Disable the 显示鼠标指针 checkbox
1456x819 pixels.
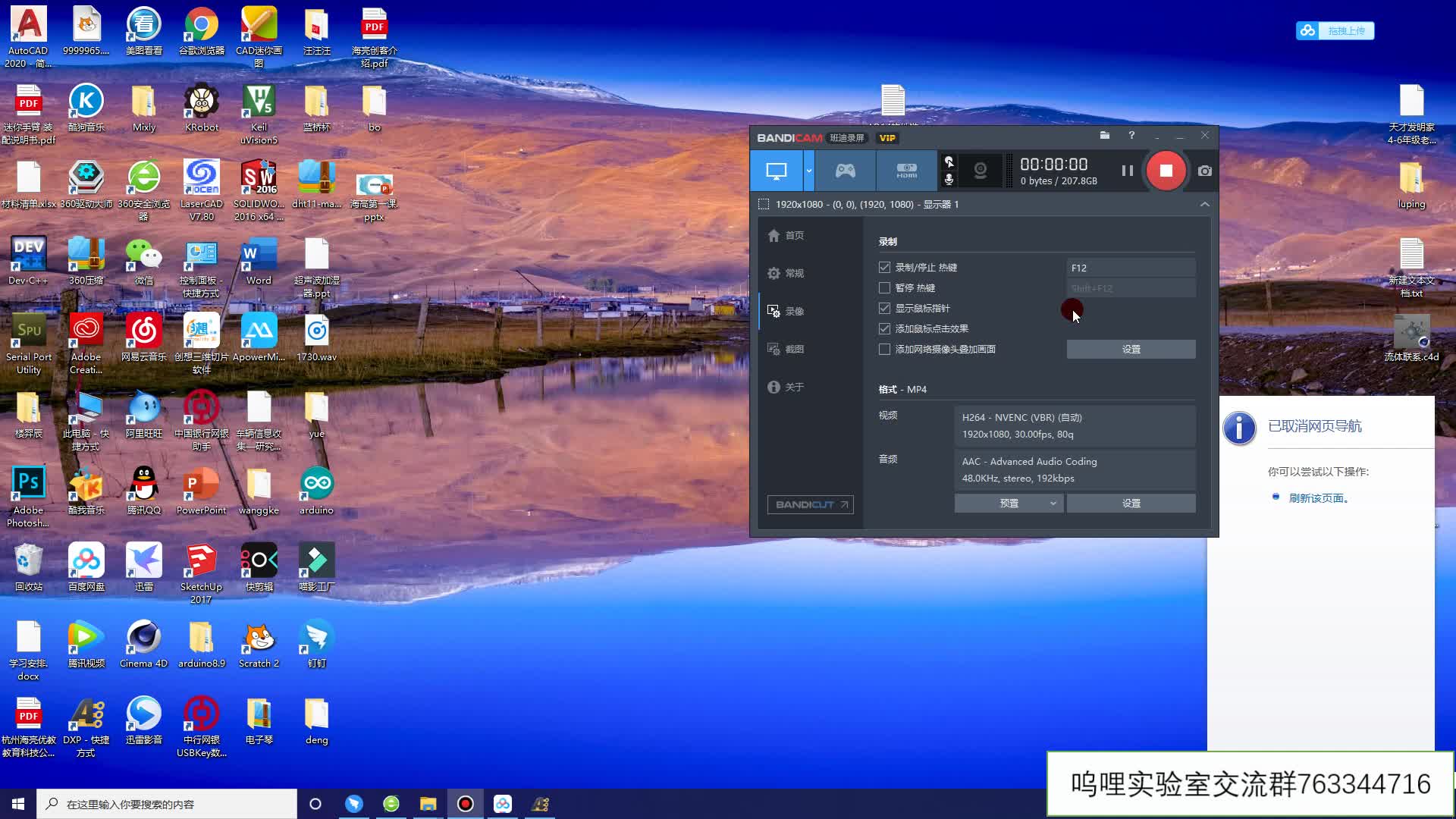[x=884, y=308]
